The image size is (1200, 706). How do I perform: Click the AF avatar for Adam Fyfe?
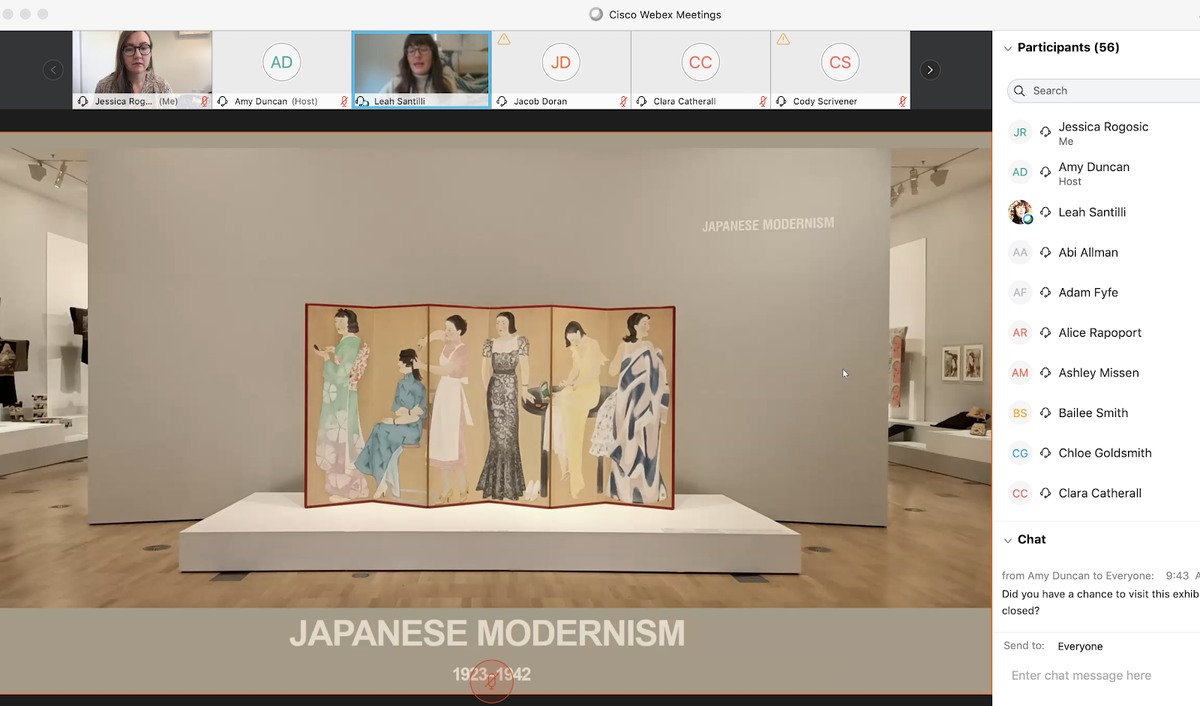point(1020,292)
